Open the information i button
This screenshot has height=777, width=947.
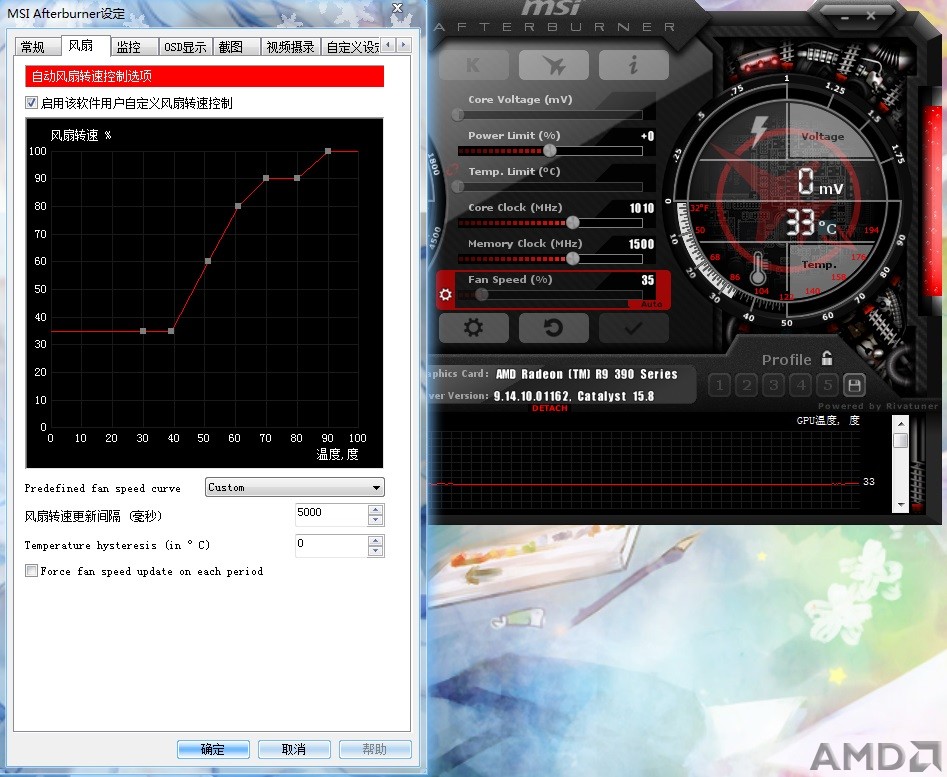(634, 65)
